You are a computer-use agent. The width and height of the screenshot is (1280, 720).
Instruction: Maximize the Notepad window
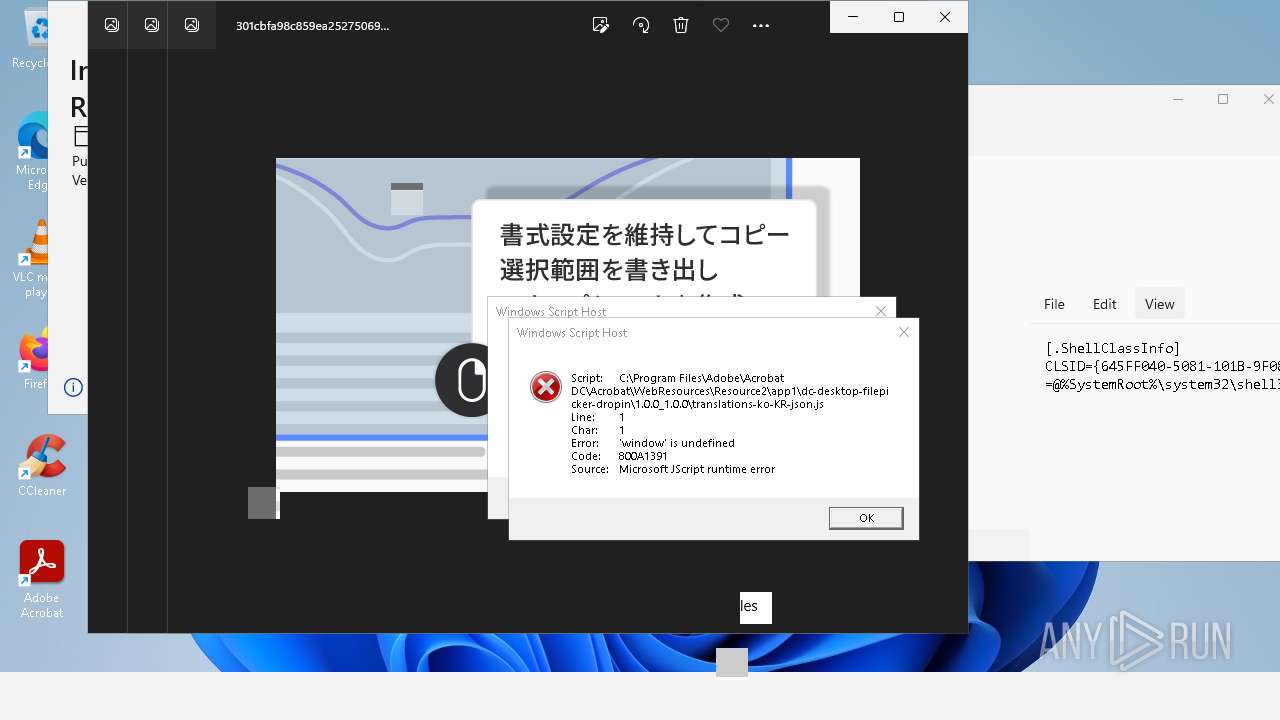(1223, 99)
